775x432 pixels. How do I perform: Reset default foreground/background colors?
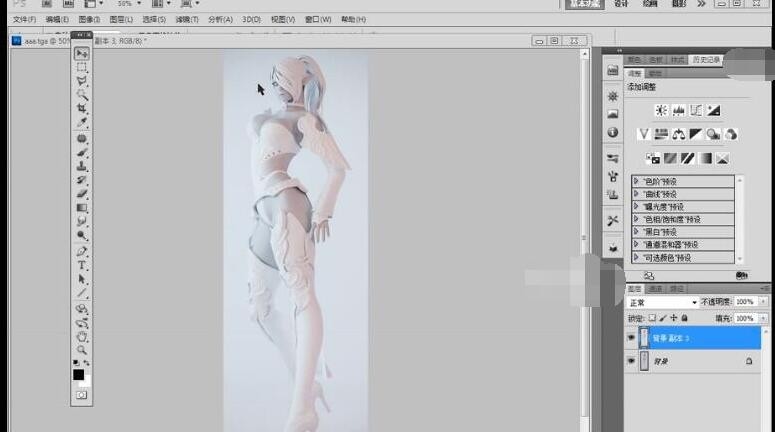click(x=76, y=363)
